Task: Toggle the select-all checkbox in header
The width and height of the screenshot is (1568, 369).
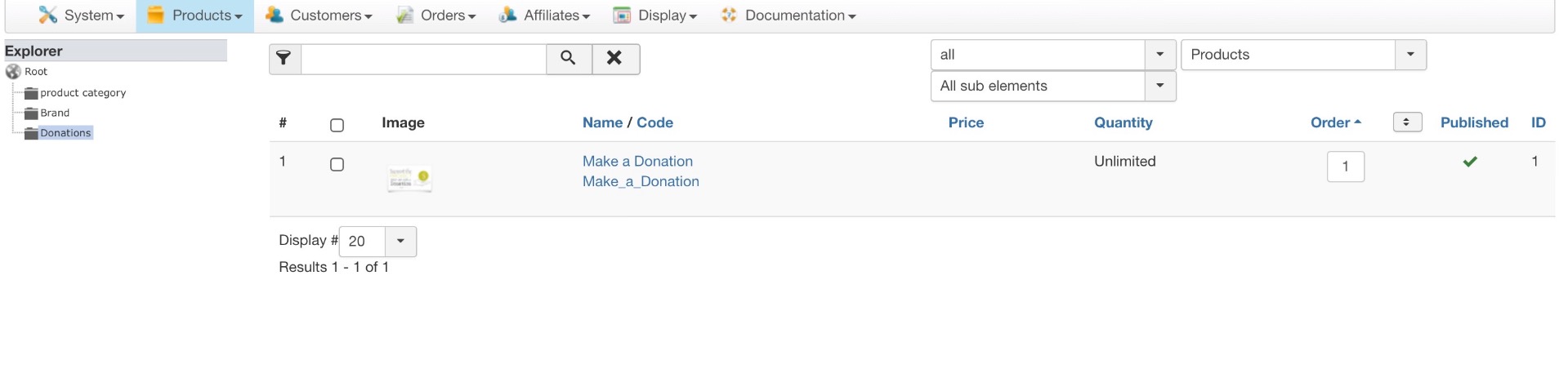Action: tap(337, 125)
